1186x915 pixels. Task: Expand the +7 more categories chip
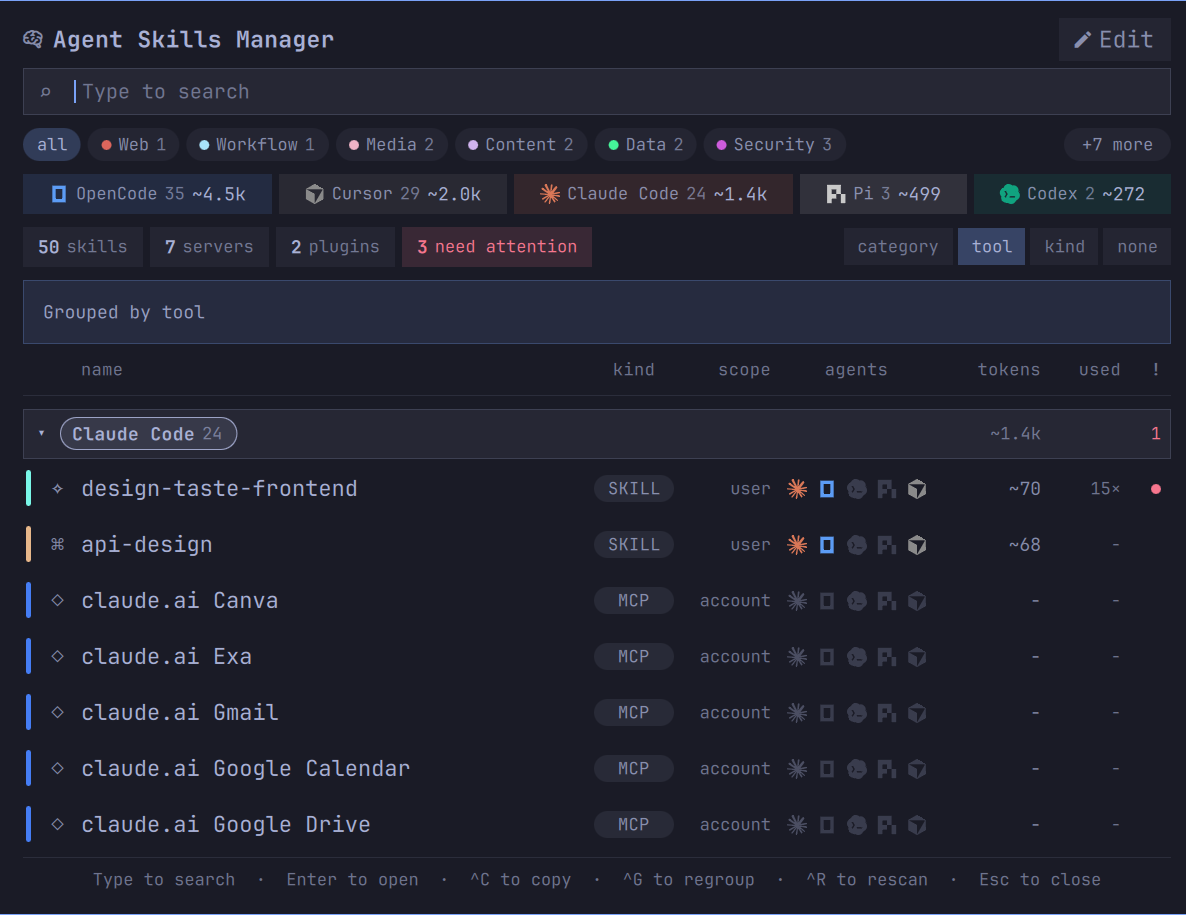click(x=1117, y=144)
